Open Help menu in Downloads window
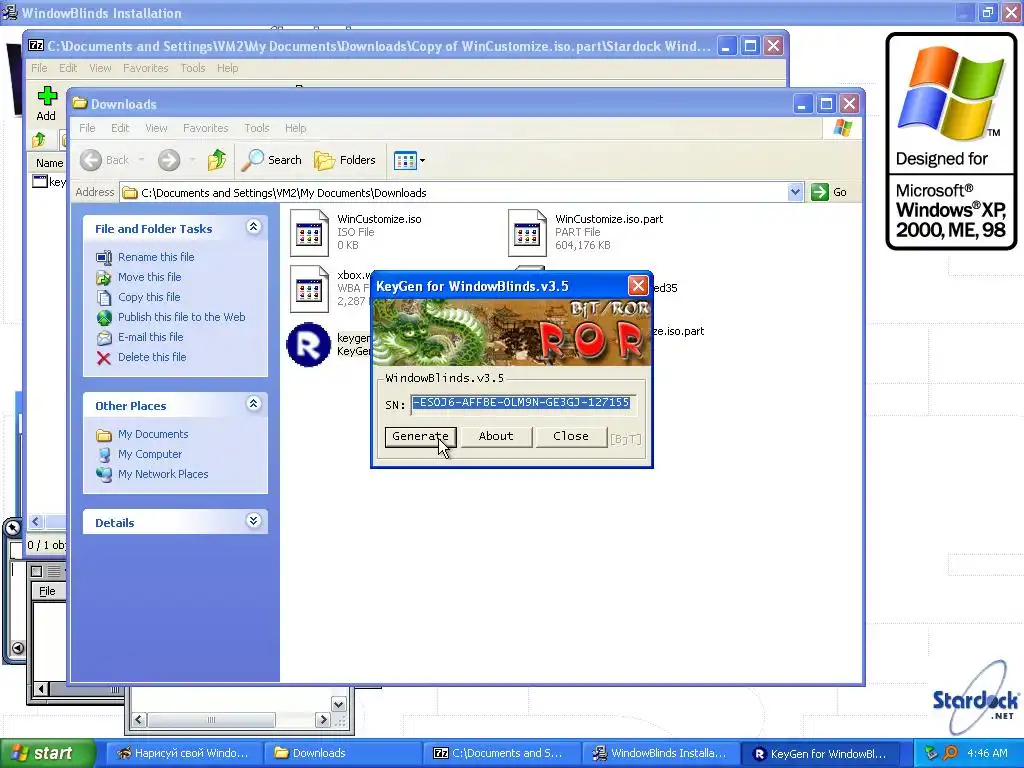 (295, 128)
